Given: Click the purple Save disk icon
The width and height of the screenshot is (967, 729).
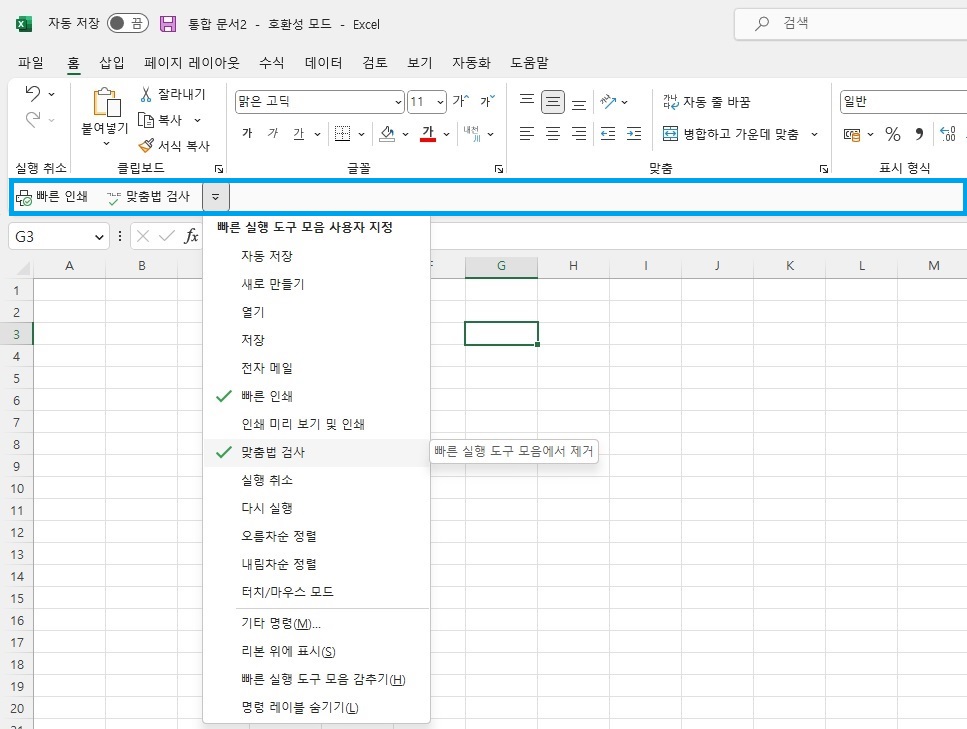Looking at the screenshot, I should (168, 24).
